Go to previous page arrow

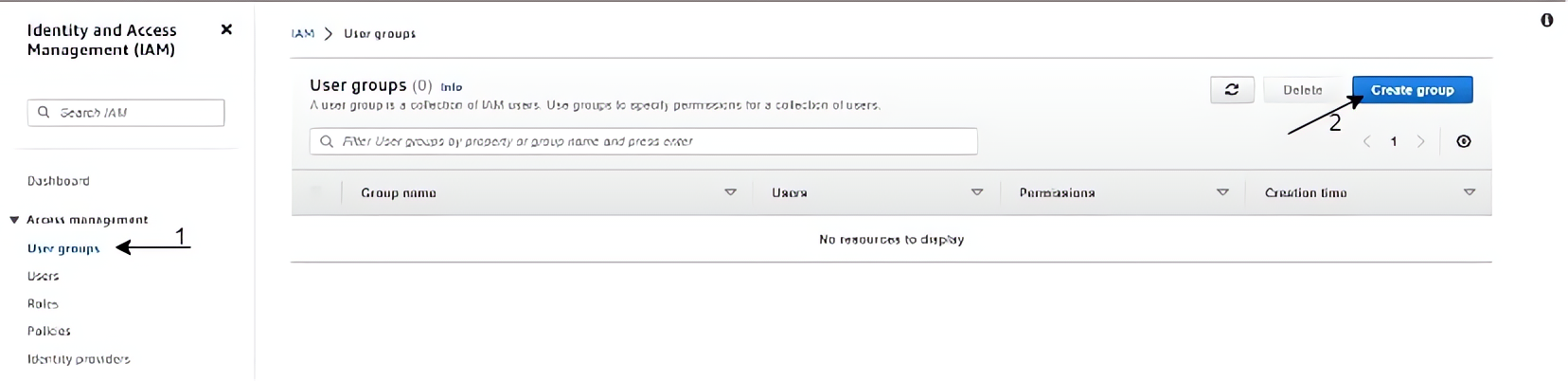(1366, 141)
